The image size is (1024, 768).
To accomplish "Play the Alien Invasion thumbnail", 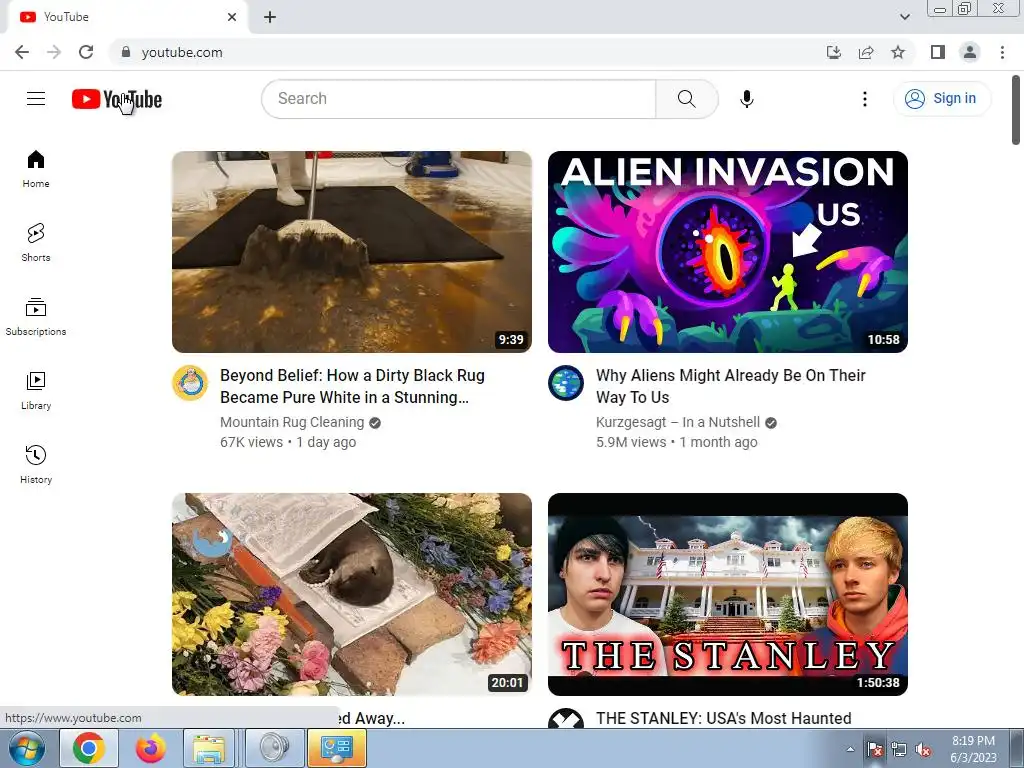I will click(x=728, y=252).
